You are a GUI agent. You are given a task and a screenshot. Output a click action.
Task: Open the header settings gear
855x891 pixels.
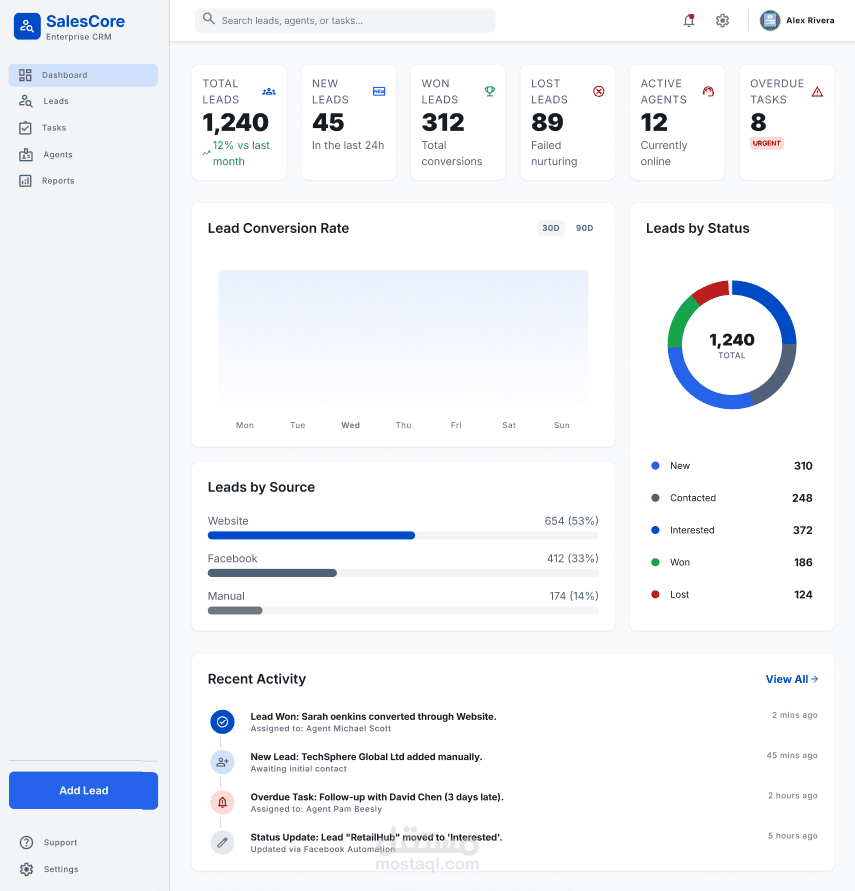[x=722, y=20]
